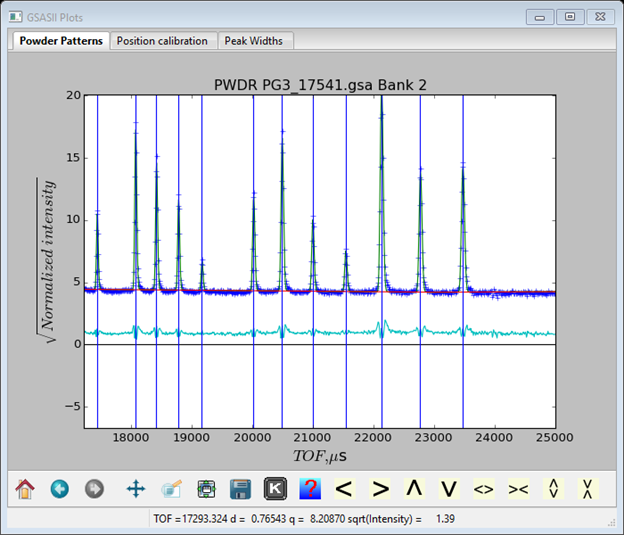Image resolution: width=624 pixels, height=535 pixels.
Task: Switch to the Position calibration tab
Action: point(162,41)
